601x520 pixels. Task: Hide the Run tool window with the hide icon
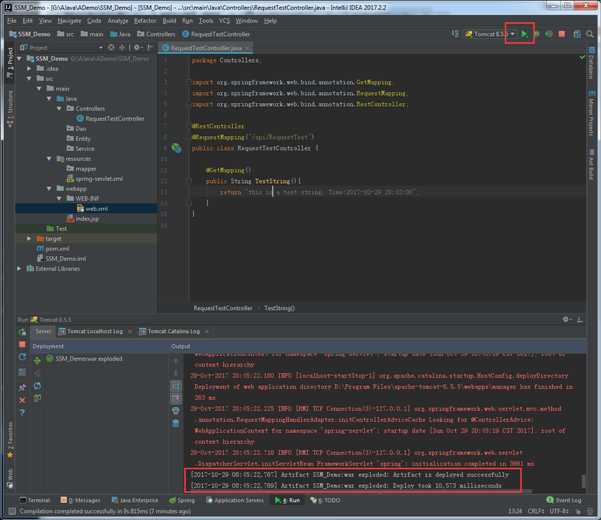click(x=580, y=319)
